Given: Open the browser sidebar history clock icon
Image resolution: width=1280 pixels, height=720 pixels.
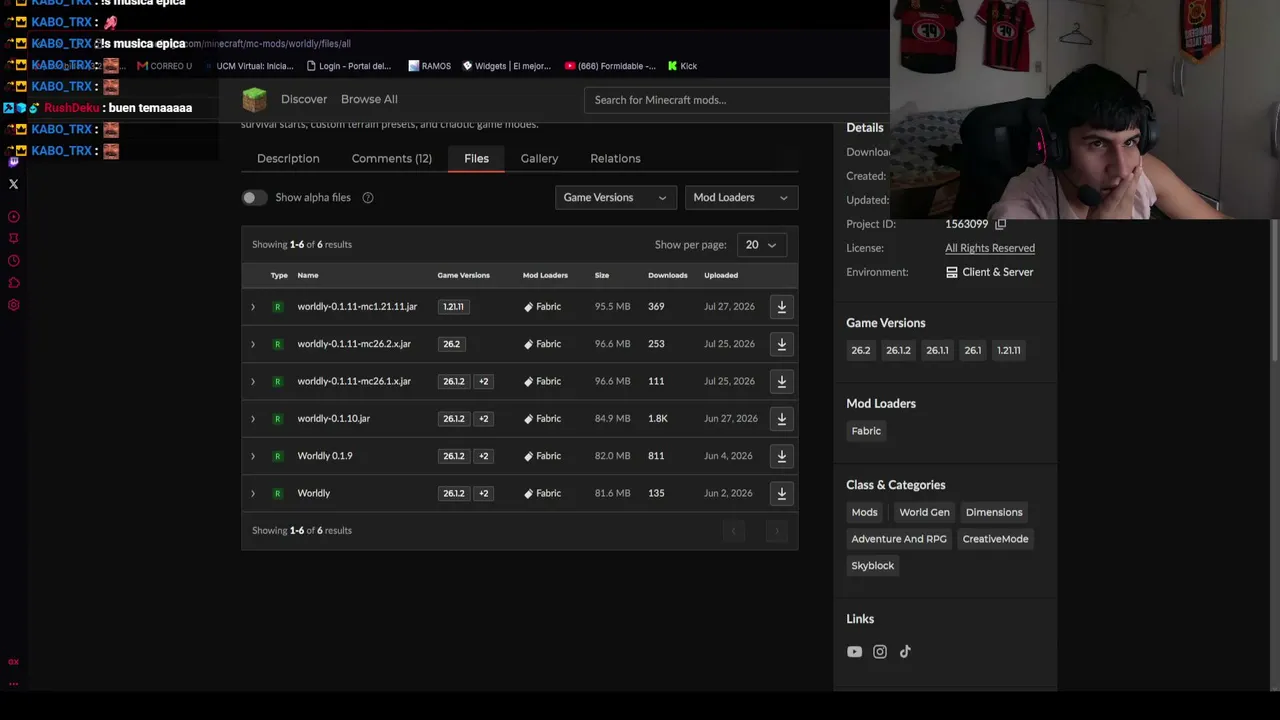Looking at the screenshot, I should 14,261.
